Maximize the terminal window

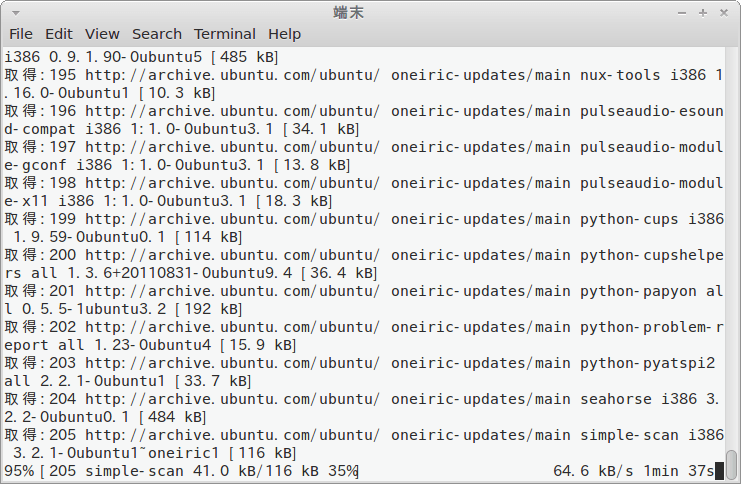coord(703,13)
